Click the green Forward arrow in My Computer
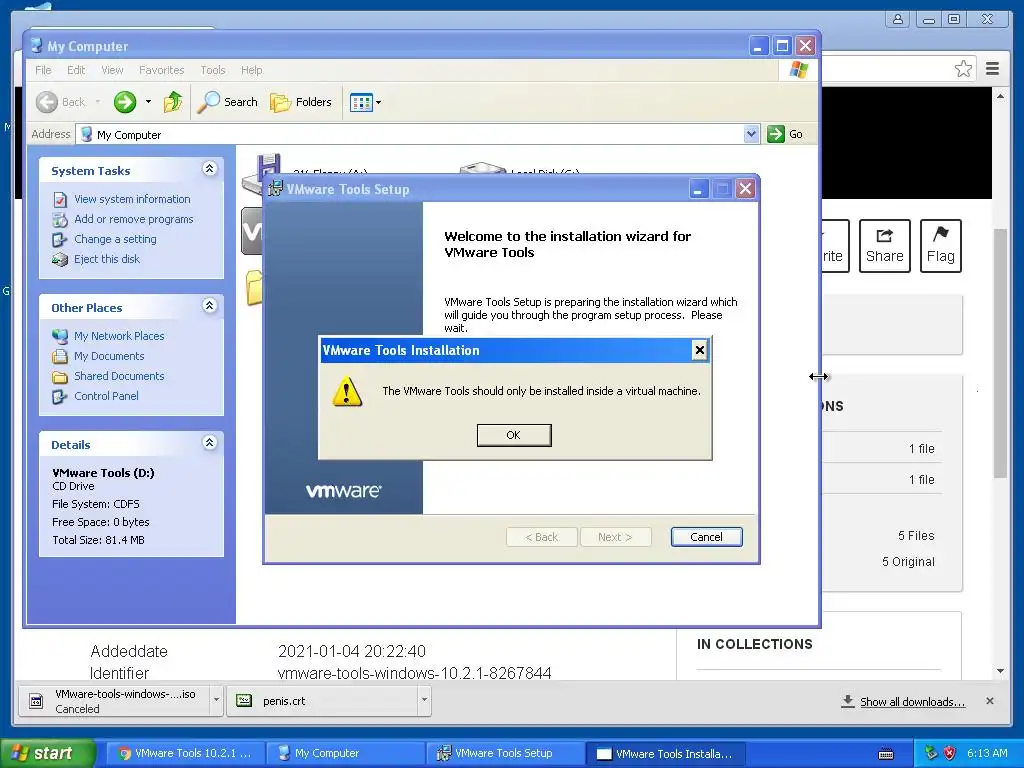Viewport: 1024px width, 768px height. point(125,102)
